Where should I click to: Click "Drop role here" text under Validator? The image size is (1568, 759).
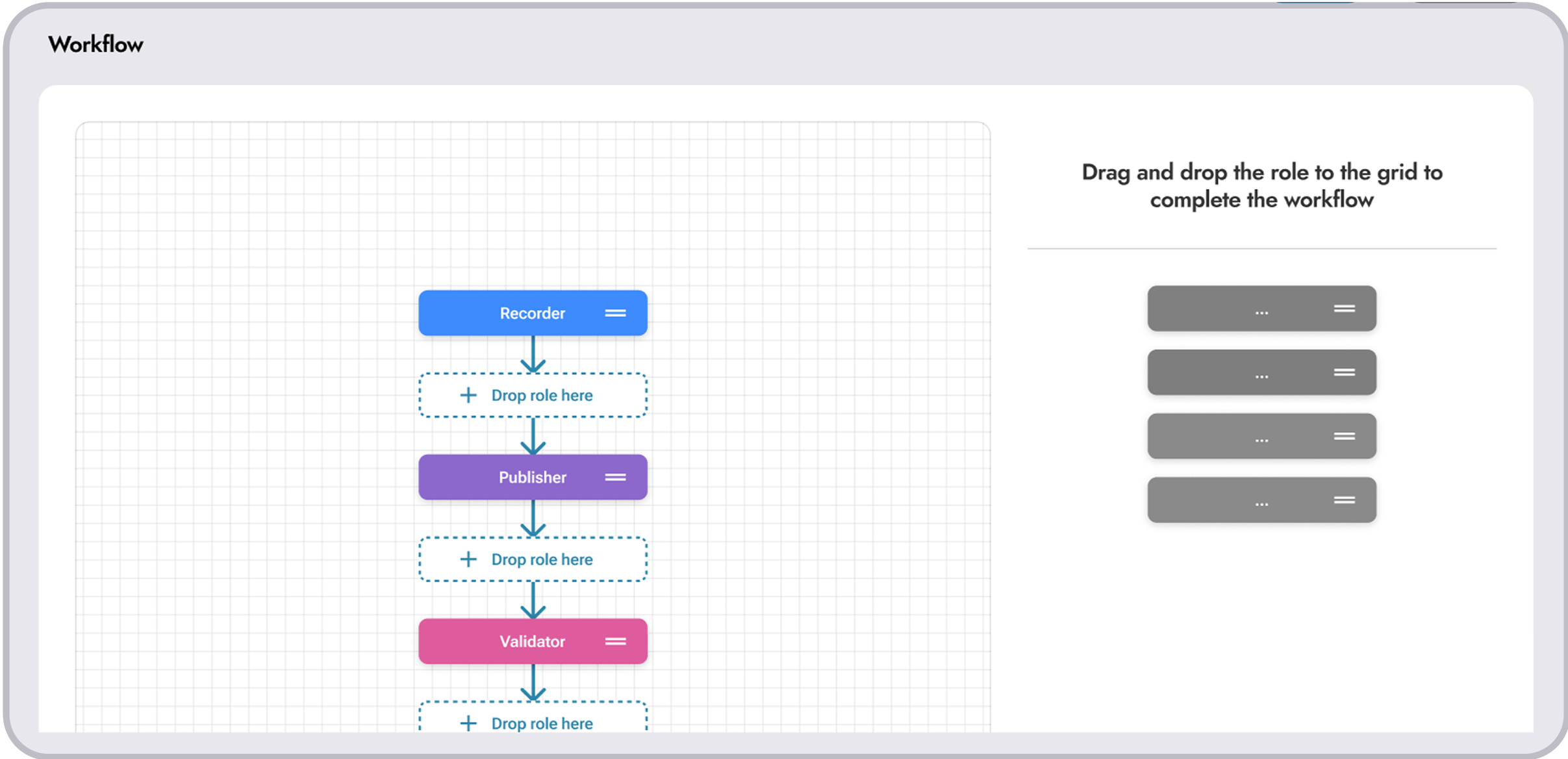pyautogui.click(x=542, y=723)
